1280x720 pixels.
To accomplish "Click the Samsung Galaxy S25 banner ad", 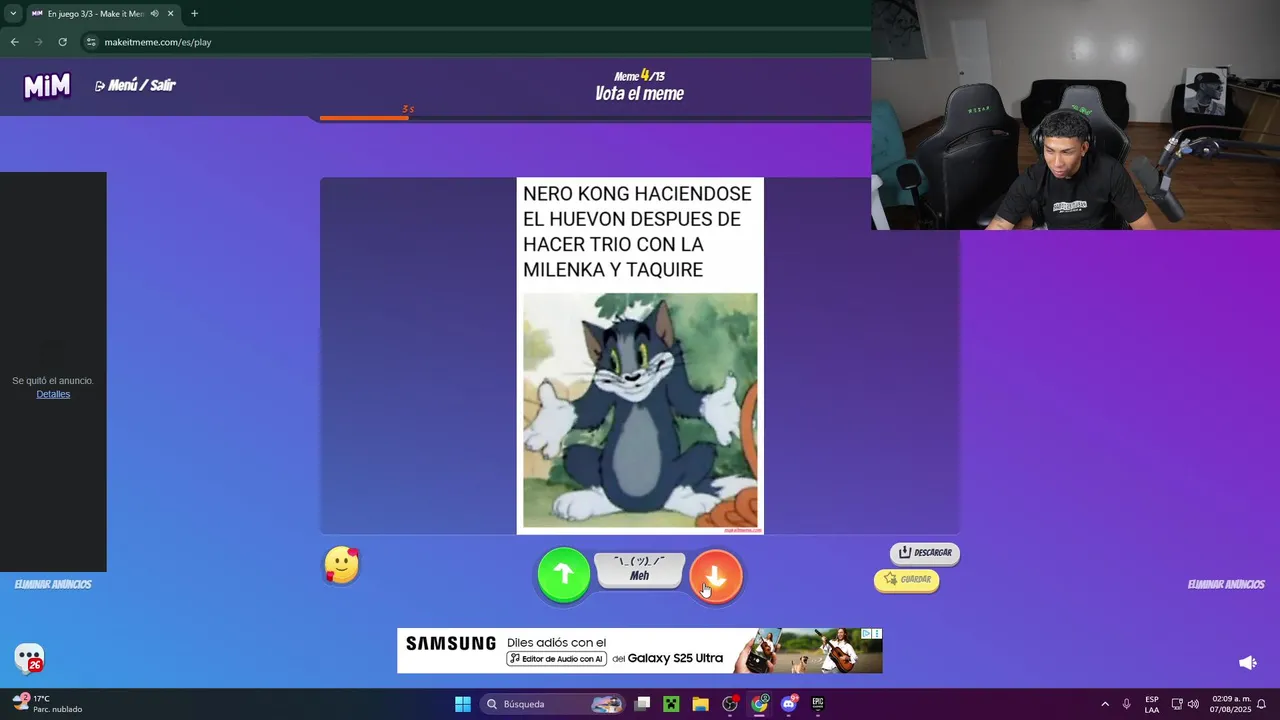I will tap(639, 650).
